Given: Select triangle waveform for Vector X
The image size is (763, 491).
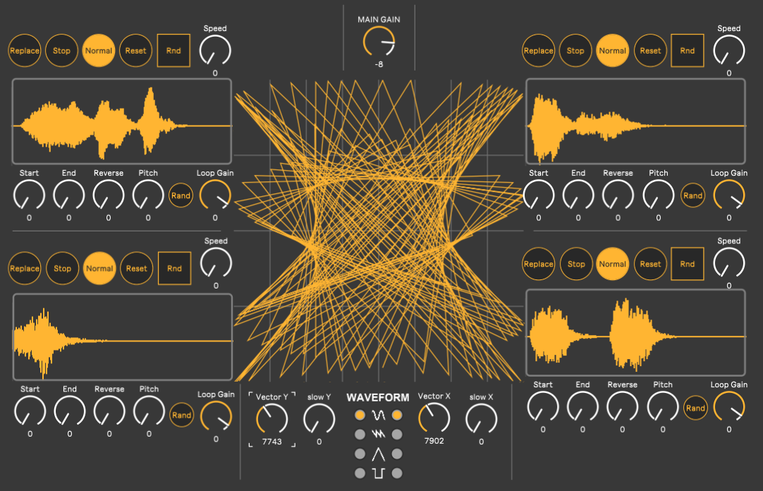Looking at the screenshot, I should tap(397, 454).
